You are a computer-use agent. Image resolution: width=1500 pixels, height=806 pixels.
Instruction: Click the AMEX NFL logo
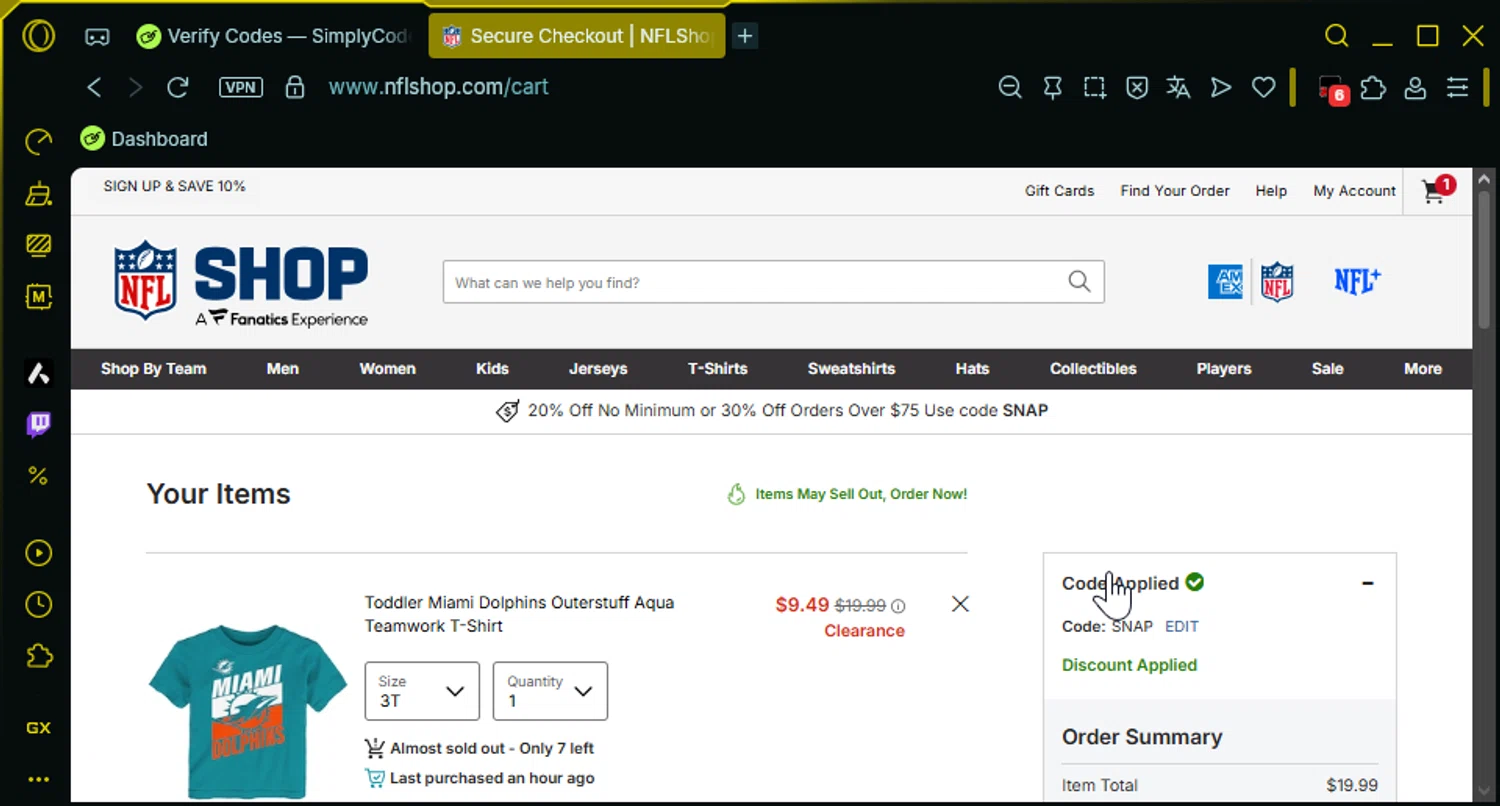[1251, 282]
